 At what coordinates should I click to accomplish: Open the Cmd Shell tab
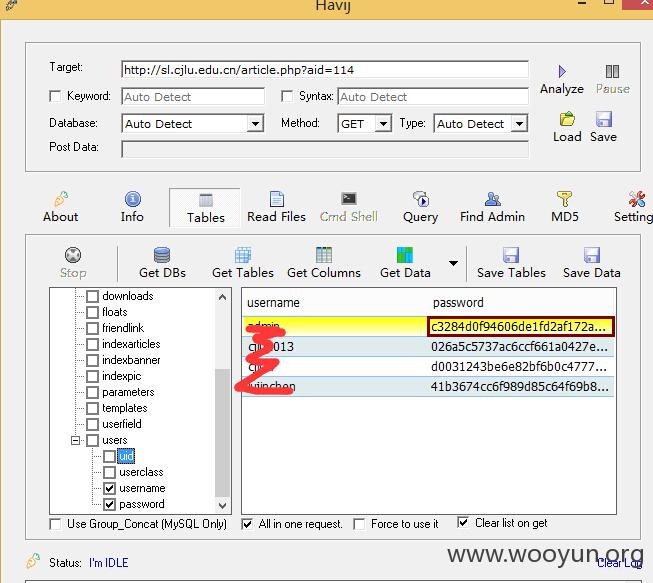tap(349, 208)
